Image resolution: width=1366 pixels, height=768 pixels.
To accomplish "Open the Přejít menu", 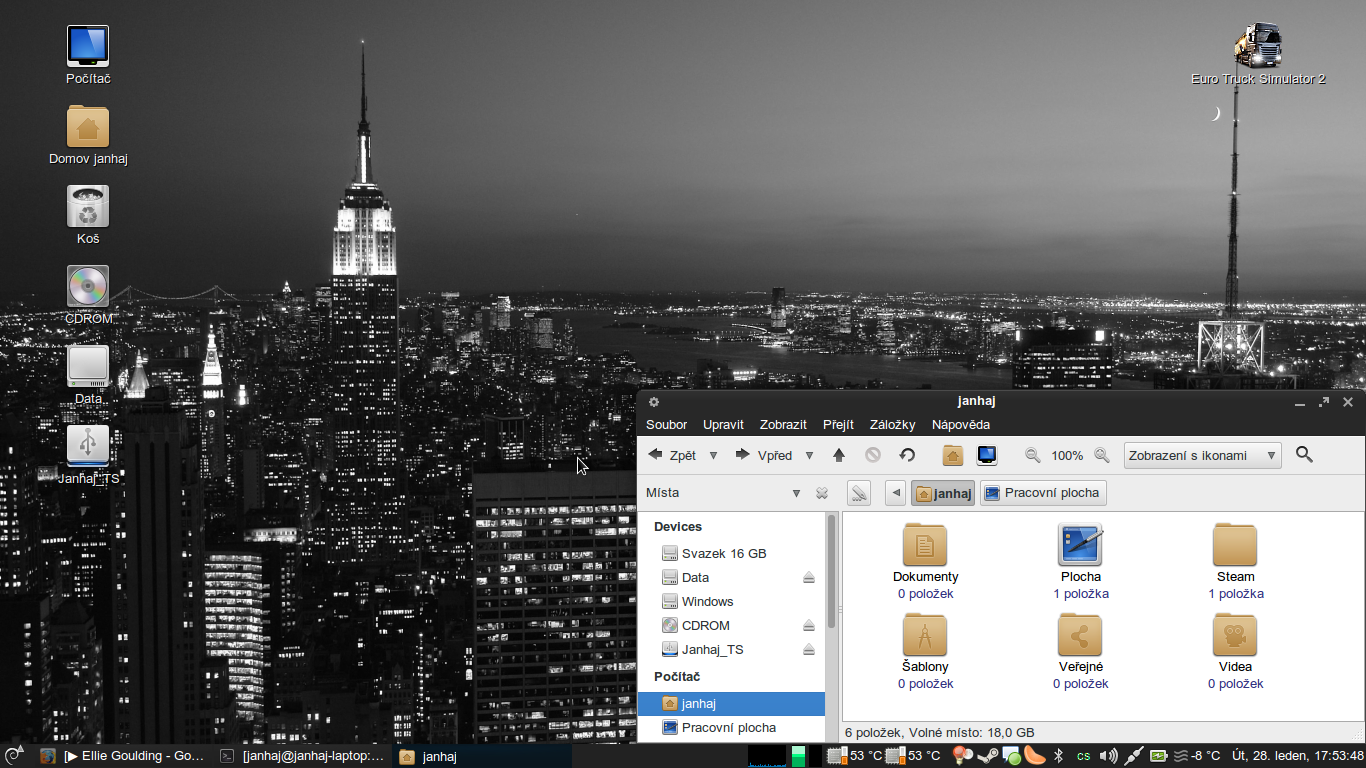I will [838, 425].
